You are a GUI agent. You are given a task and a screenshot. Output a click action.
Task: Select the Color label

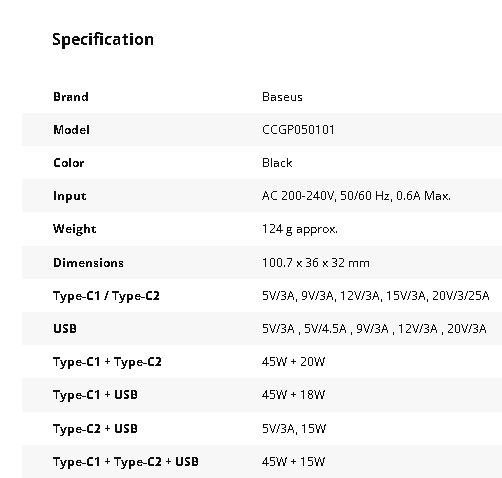(x=69, y=163)
